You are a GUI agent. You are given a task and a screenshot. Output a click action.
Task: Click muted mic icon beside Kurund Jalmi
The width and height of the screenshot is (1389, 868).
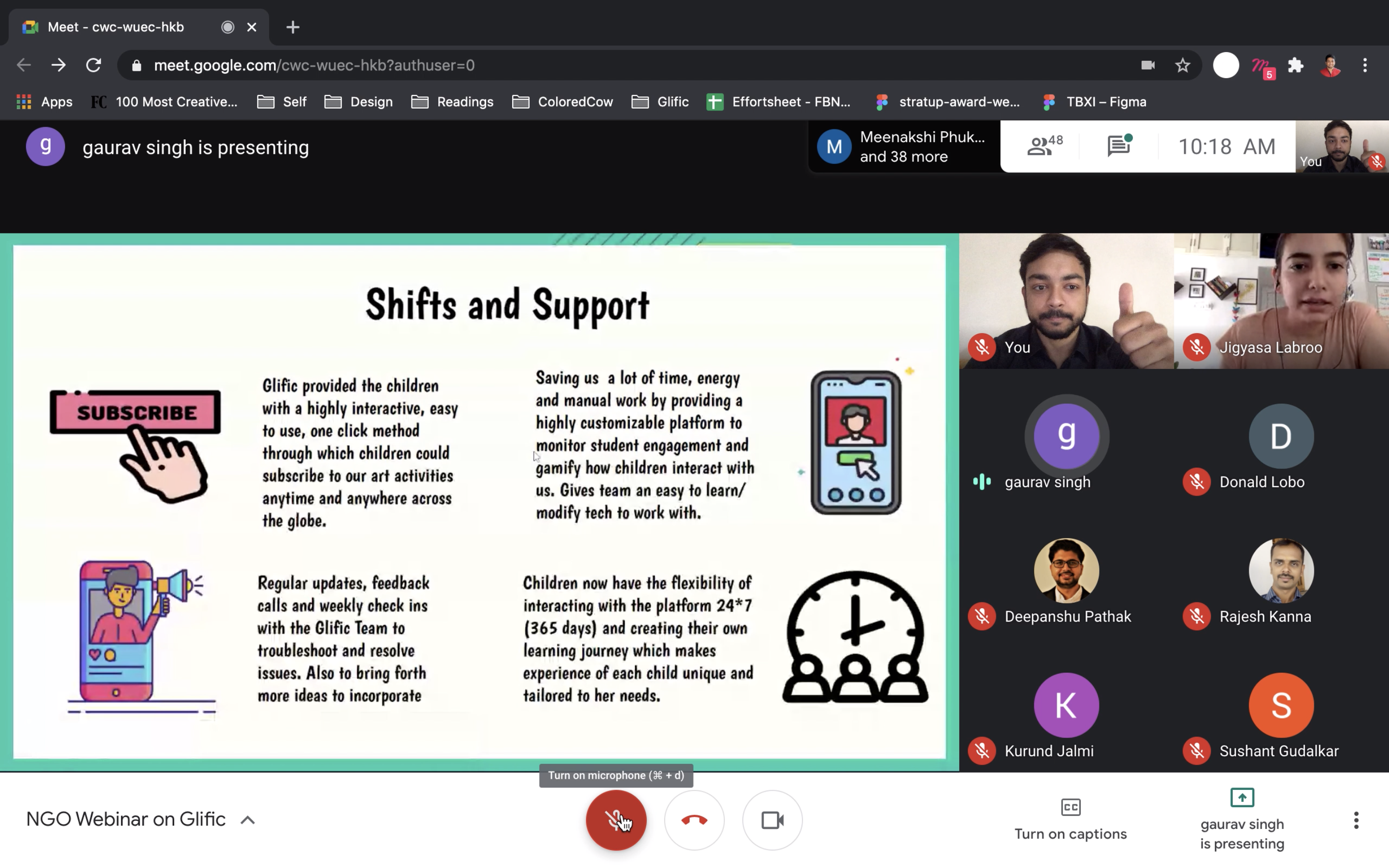tap(982, 751)
